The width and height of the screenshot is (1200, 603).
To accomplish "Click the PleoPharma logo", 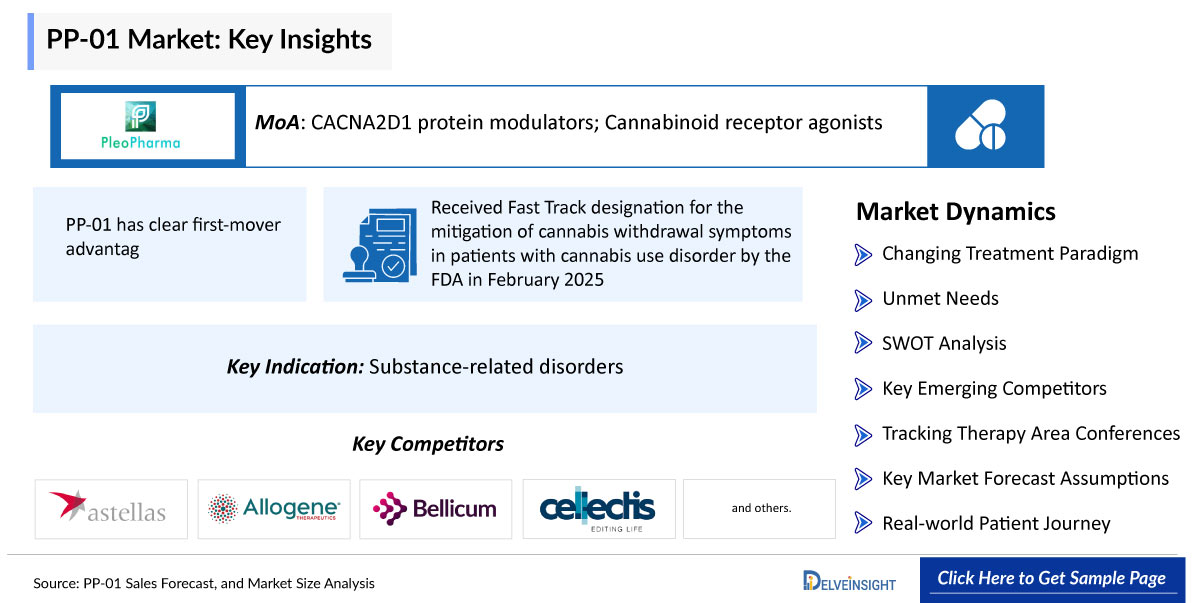I will point(147,126).
